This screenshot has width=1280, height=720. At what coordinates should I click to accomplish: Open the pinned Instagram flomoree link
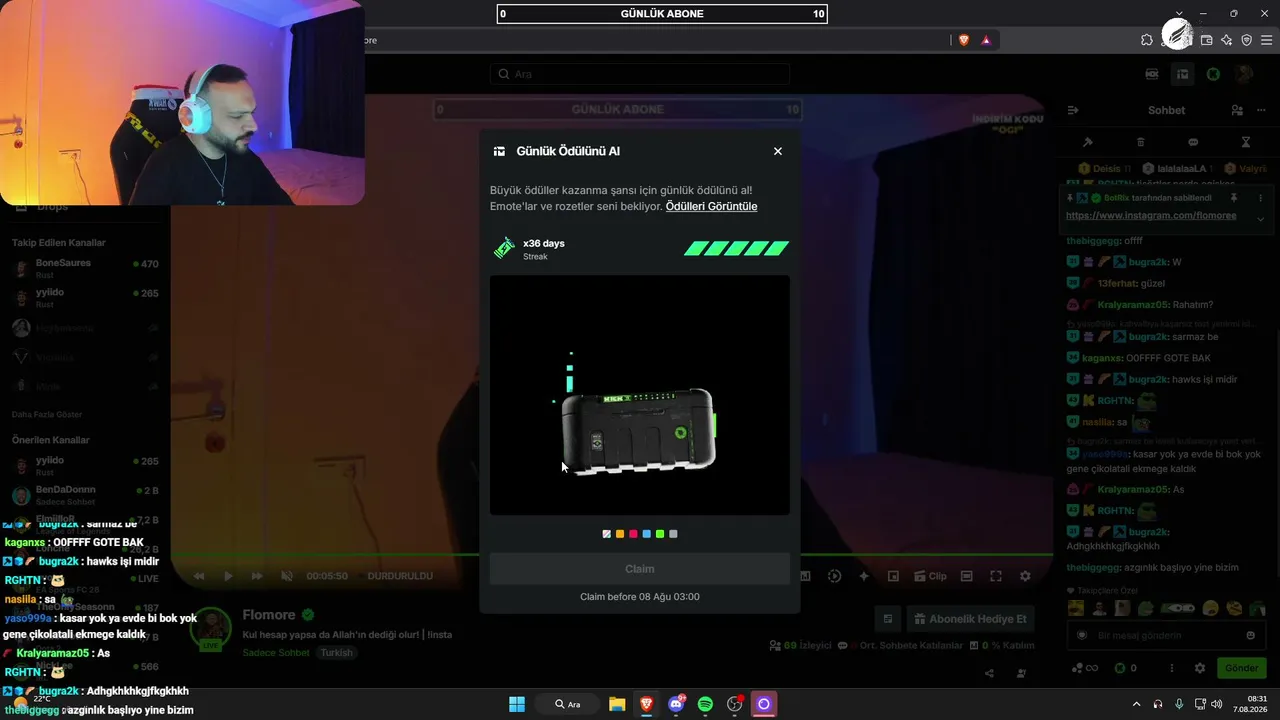1151,215
